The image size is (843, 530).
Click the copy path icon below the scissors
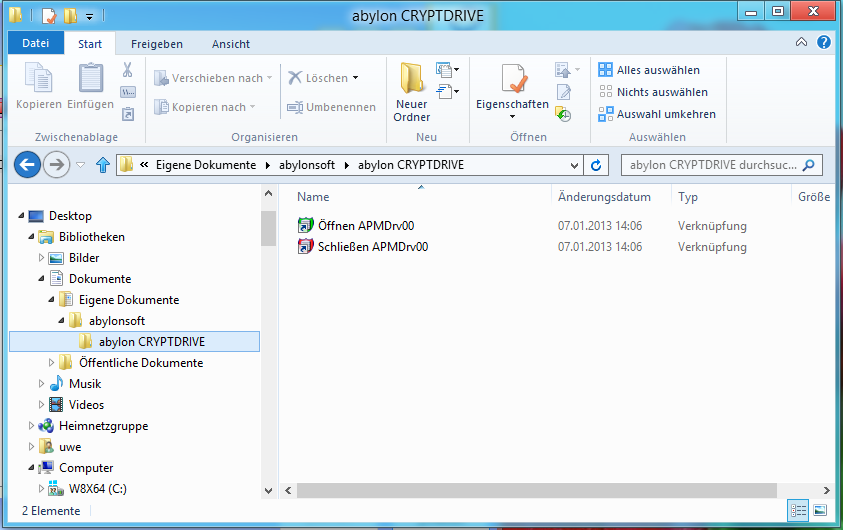tap(128, 92)
